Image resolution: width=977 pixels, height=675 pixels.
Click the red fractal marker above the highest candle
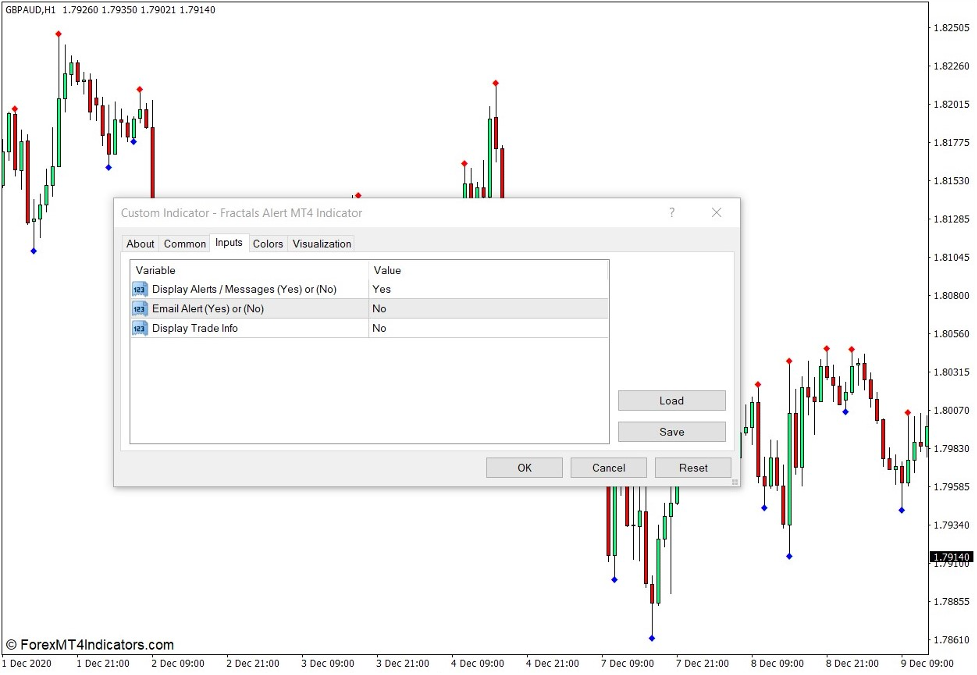tap(57, 32)
